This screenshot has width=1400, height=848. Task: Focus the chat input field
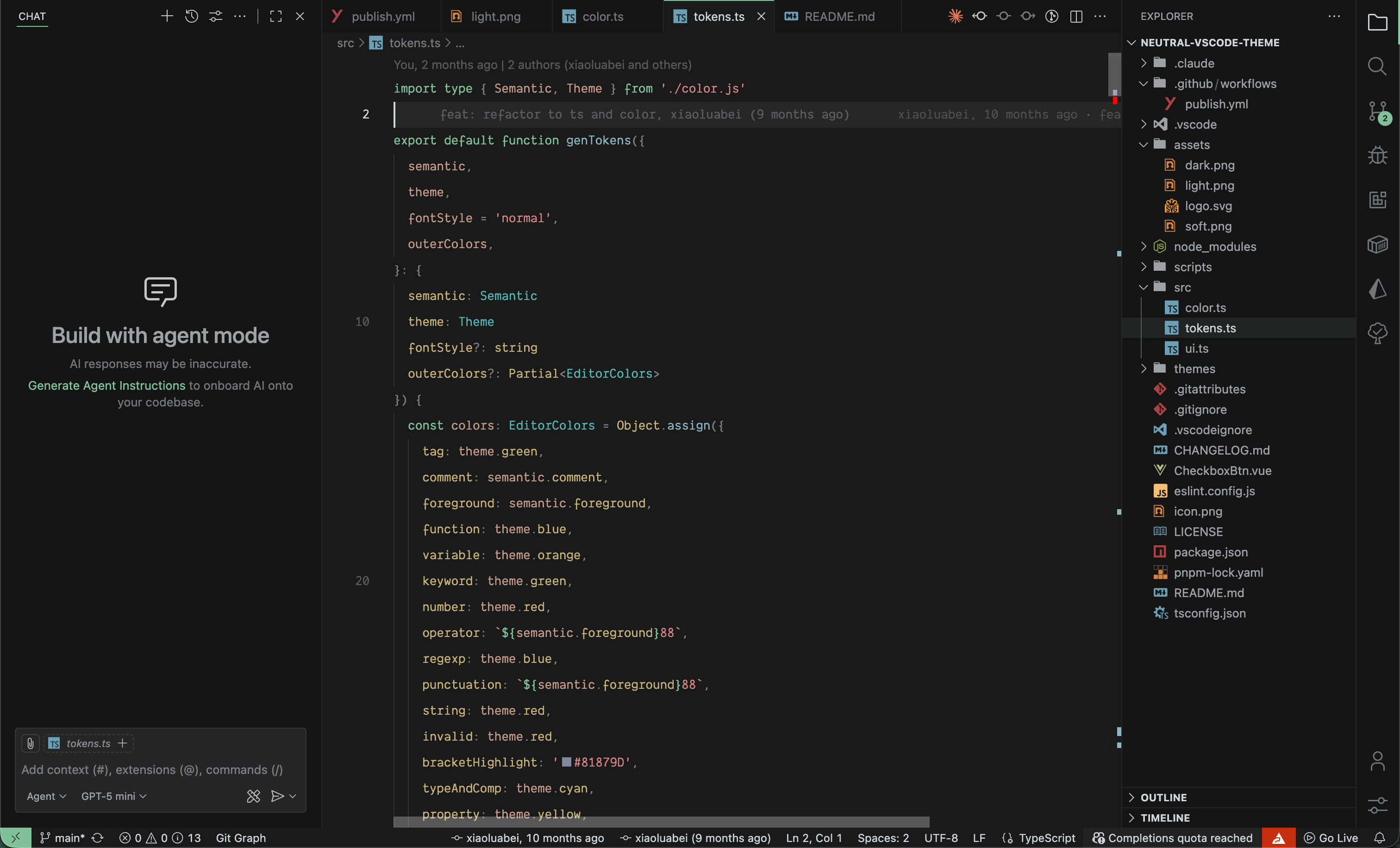point(161,770)
